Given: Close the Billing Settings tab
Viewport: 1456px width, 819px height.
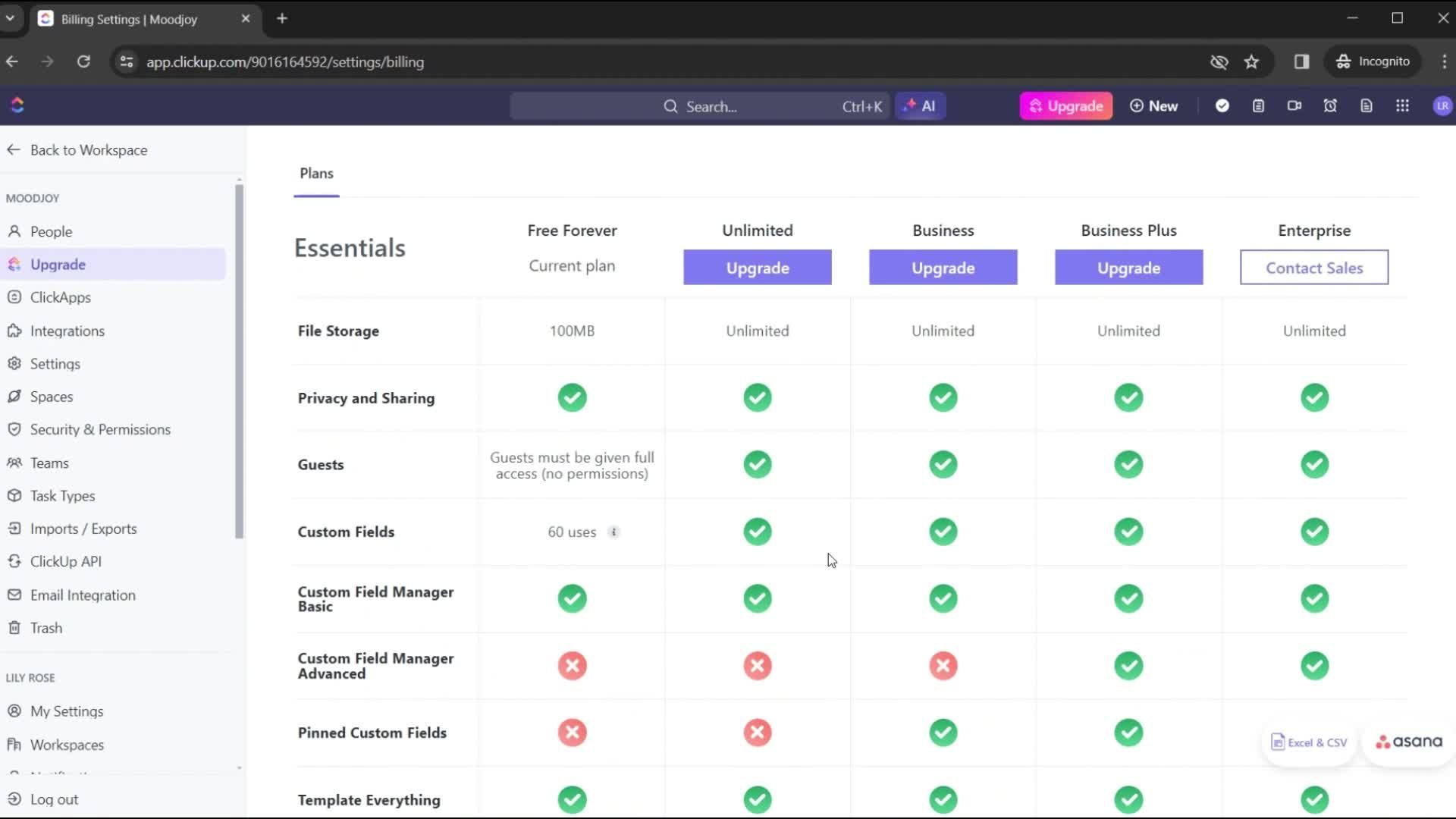Looking at the screenshot, I should coord(245,18).
